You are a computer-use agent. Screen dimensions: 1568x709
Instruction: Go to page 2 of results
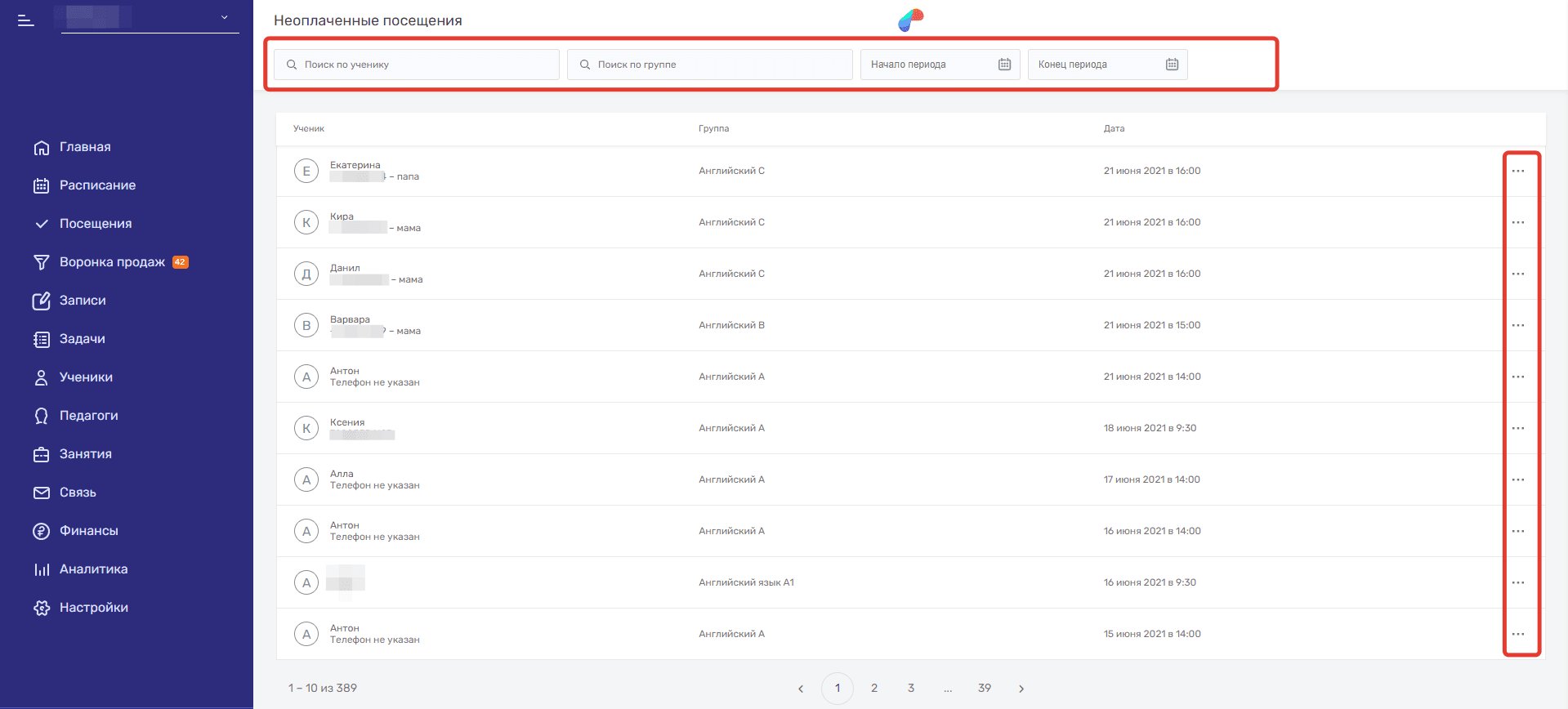(874, 689)
